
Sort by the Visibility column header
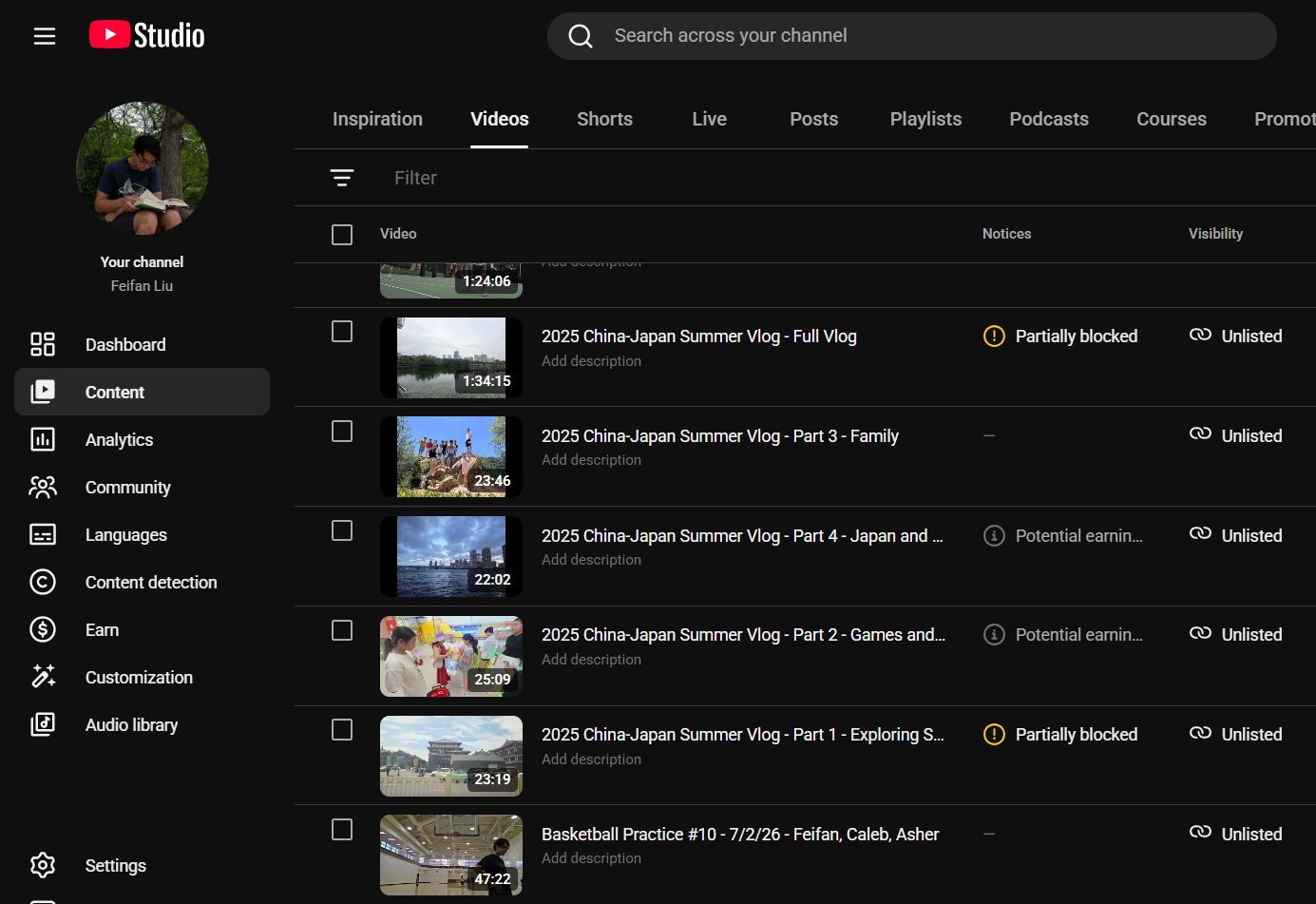(x=1215, y=234)
